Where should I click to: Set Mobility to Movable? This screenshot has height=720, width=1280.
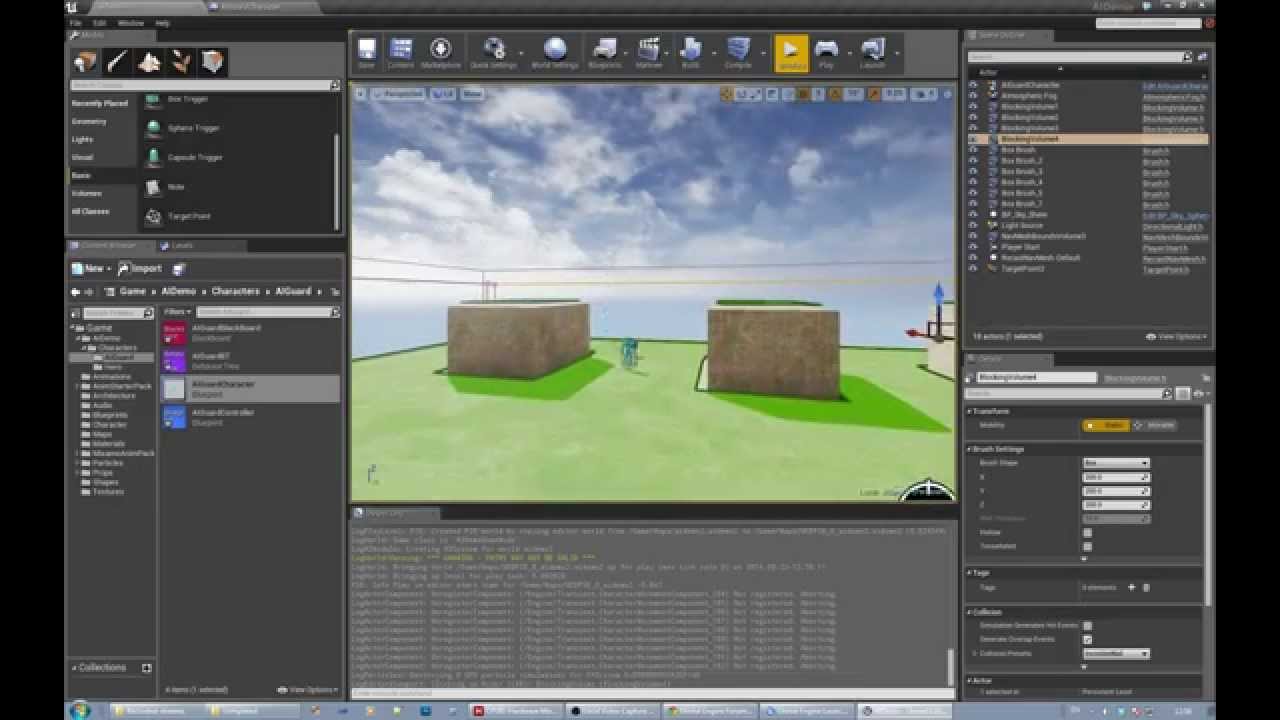pyautogui.click(x=1154, y=425)
